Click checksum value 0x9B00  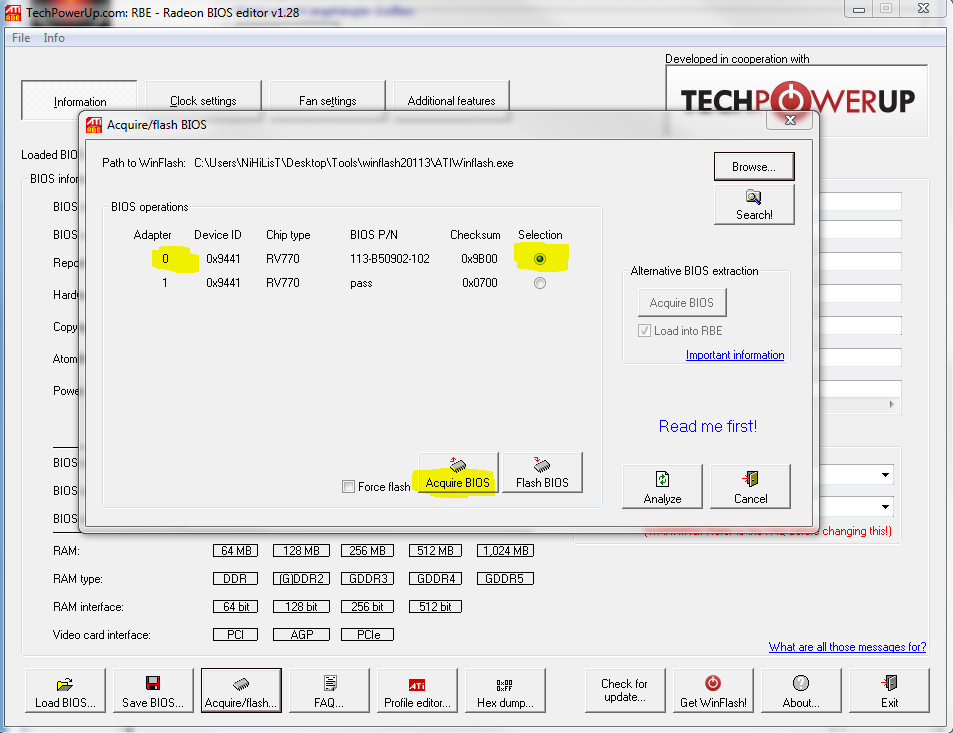point(480,259)
